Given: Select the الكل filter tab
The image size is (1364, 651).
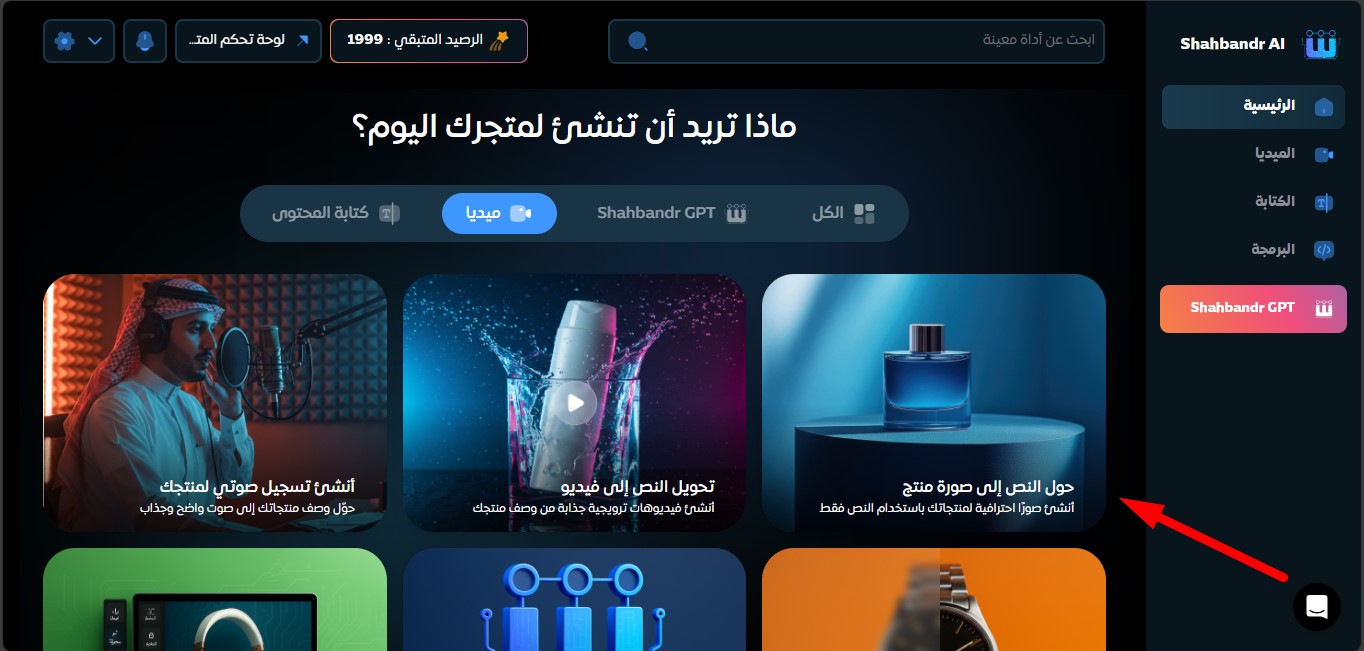Looking at the screenshot, I should (843, 213).
